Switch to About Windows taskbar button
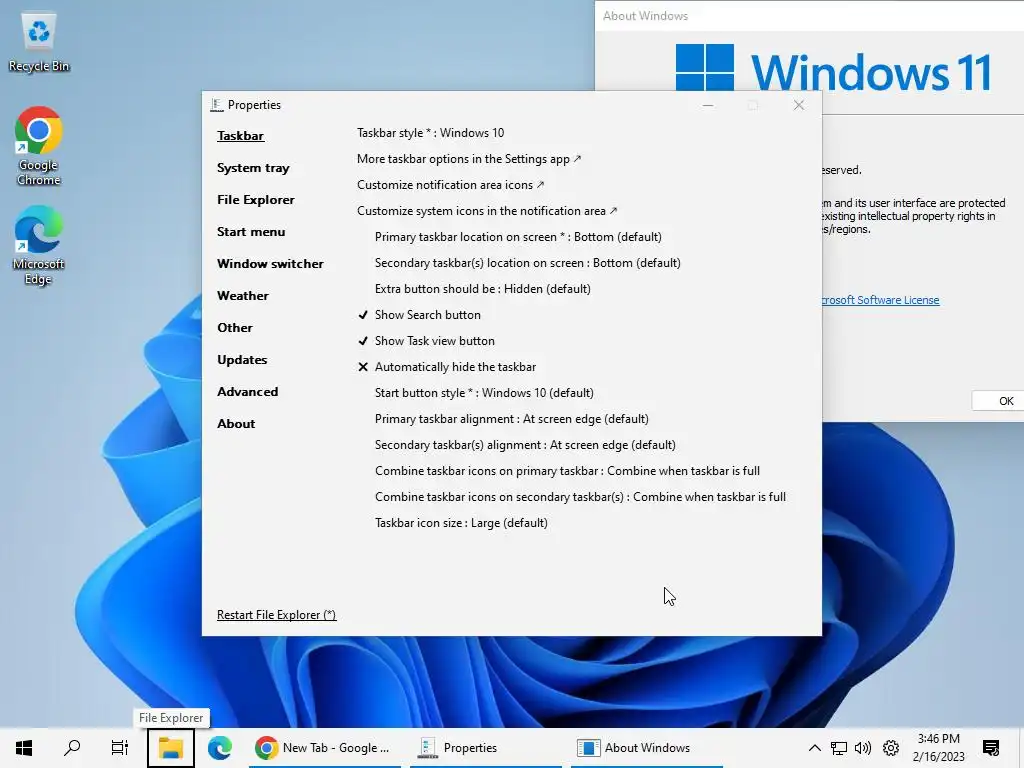The height and width of the screenshot is (768, 1024). [x=647, y=748]
